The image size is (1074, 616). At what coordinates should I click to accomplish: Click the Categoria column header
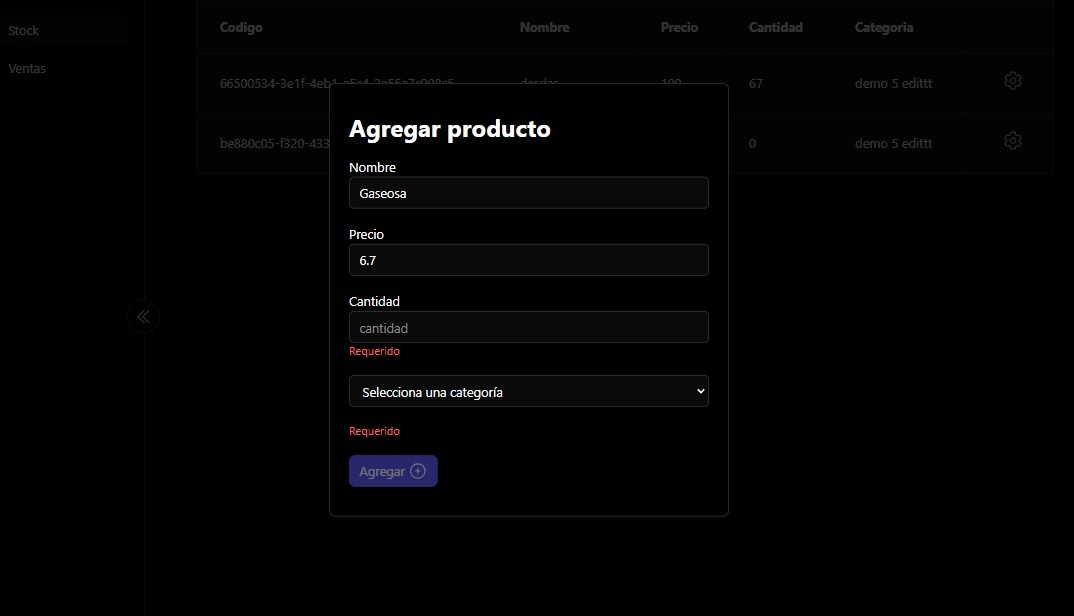click(x=883, y=28)
